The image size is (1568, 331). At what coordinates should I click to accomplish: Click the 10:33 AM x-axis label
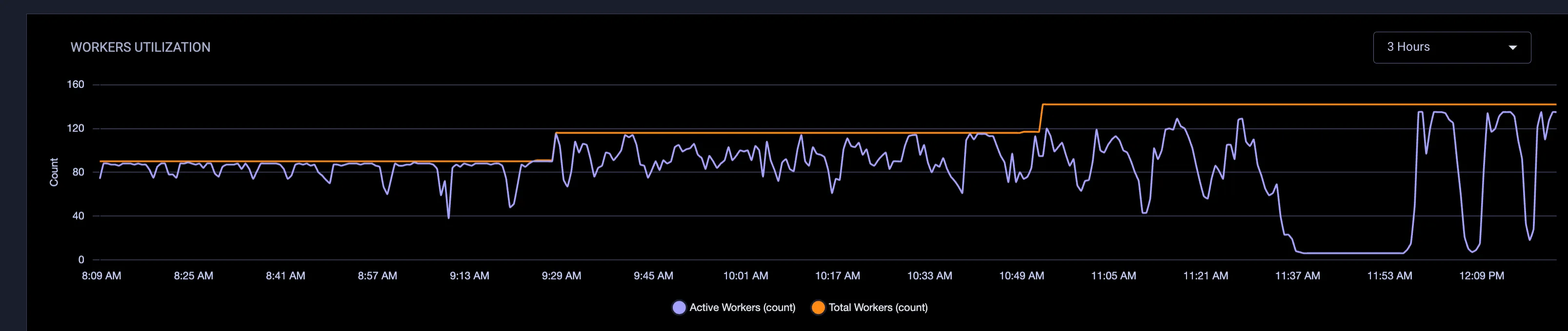point(929,275)
